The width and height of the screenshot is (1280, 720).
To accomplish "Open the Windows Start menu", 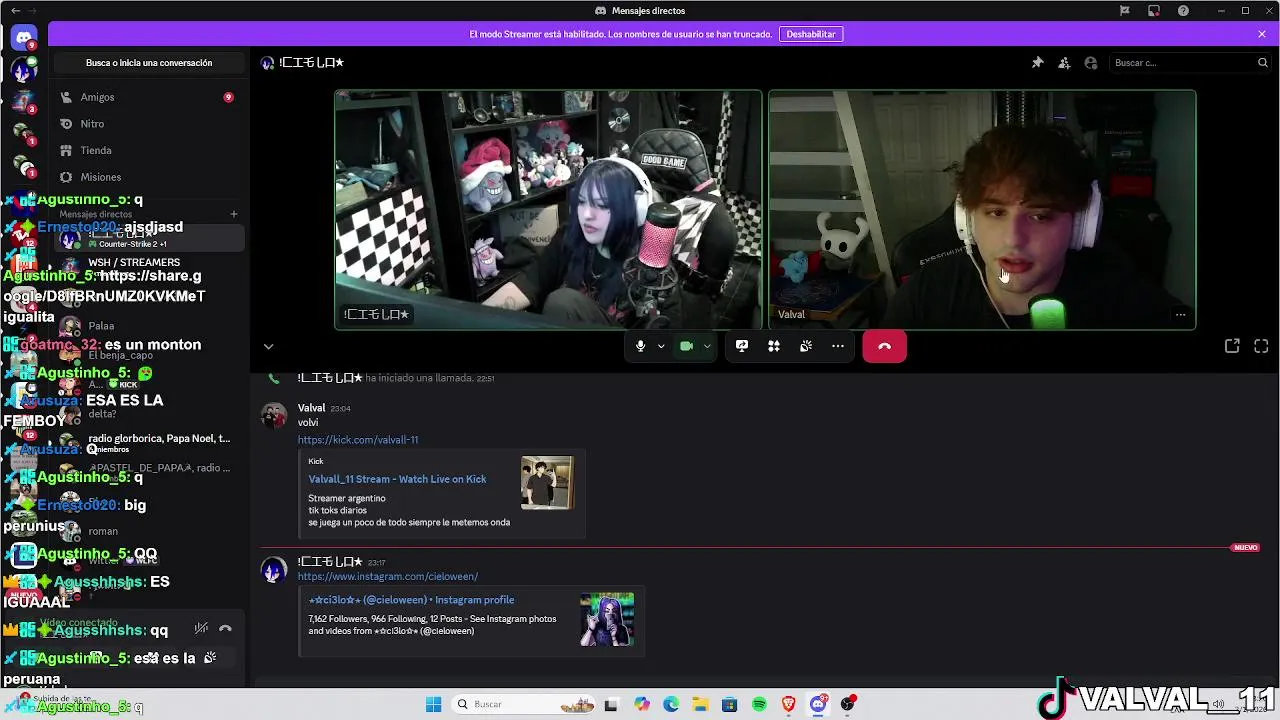I will (433, 704).
